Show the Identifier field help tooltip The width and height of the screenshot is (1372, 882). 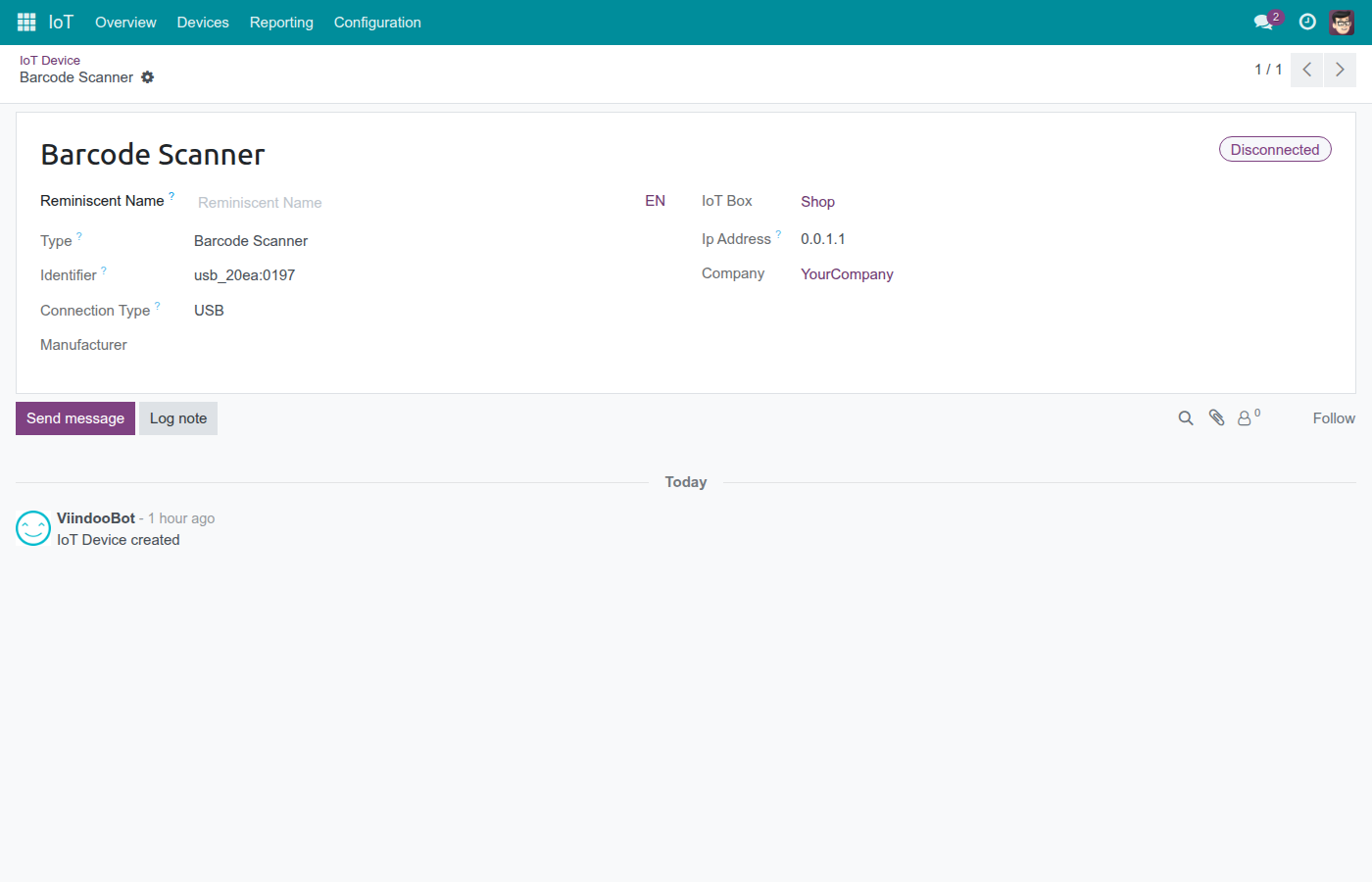(104, 270)
